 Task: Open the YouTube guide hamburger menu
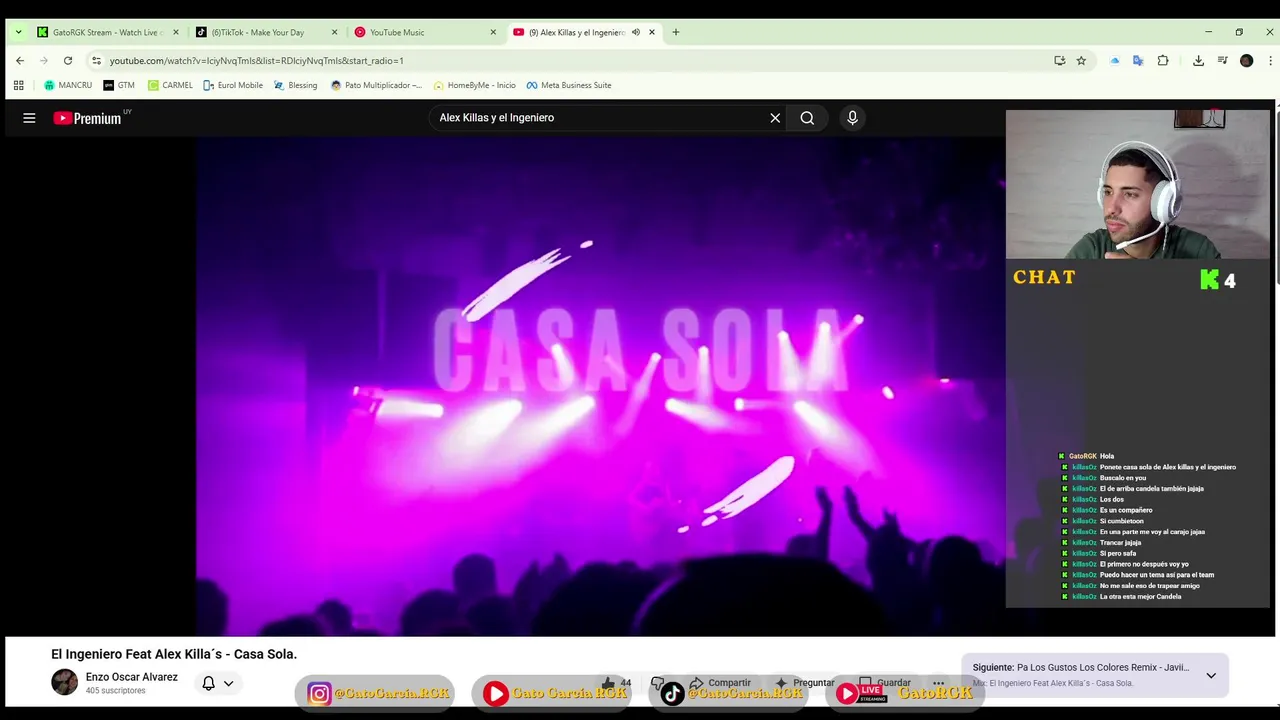29,118
